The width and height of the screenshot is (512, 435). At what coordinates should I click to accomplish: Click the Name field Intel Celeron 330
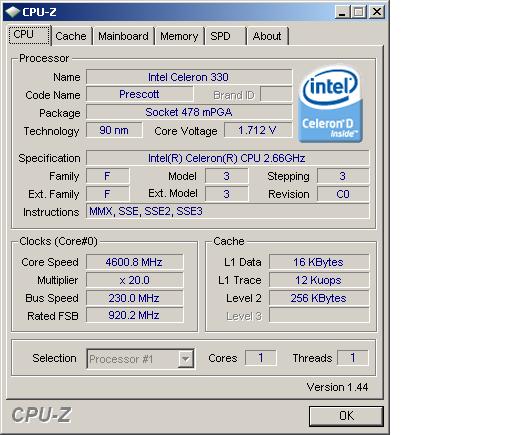click(x=189, y=77)
